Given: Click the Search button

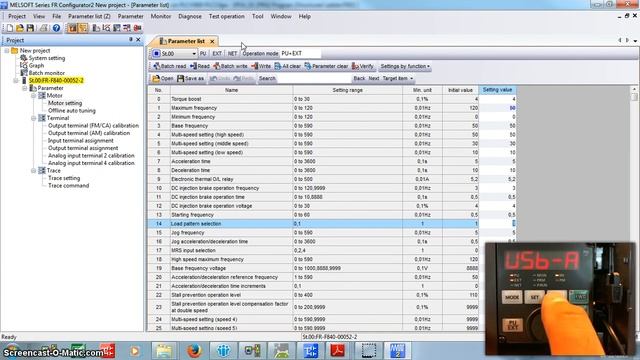Looking at the screenshot, I should pos(267,78).
